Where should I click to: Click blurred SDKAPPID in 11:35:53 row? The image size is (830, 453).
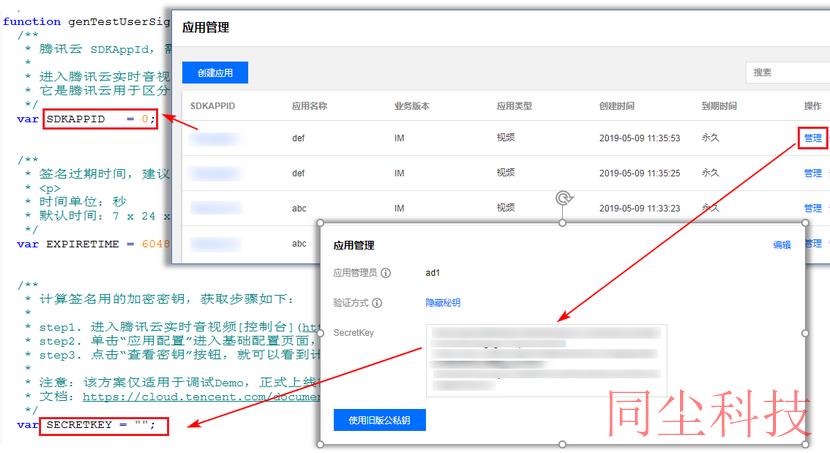tap(214, 139)
